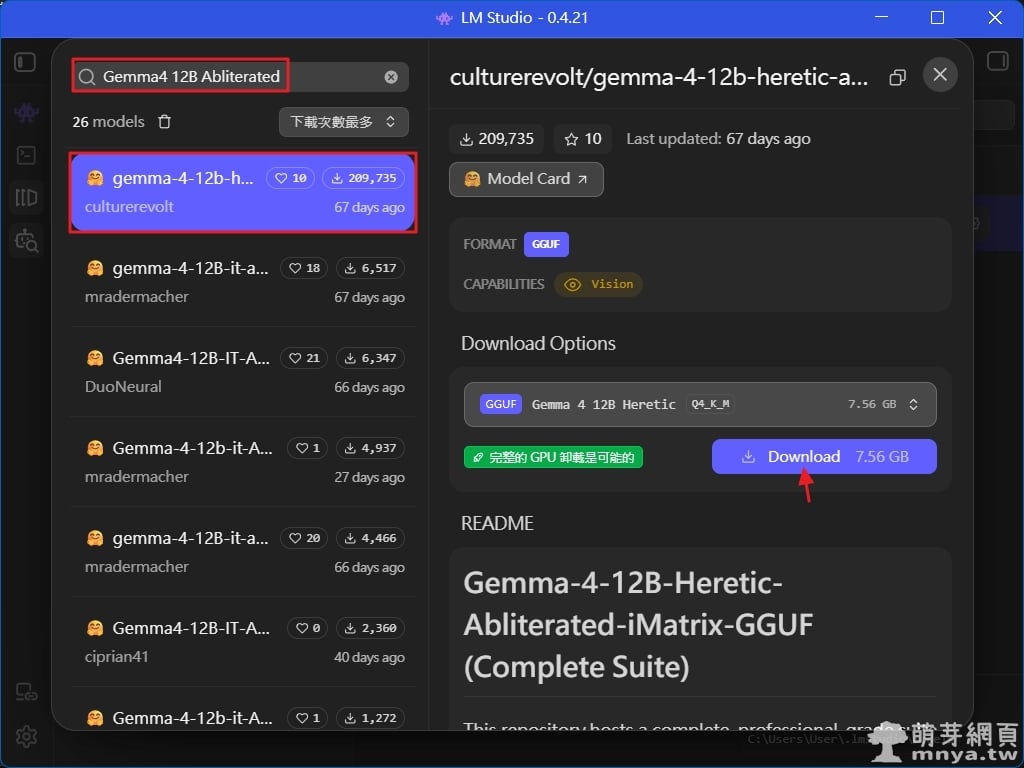Toggle the right panel icon at top right
Image resolution: width=1024 pixels, height=768 pixels.
(x=997, y=61)
